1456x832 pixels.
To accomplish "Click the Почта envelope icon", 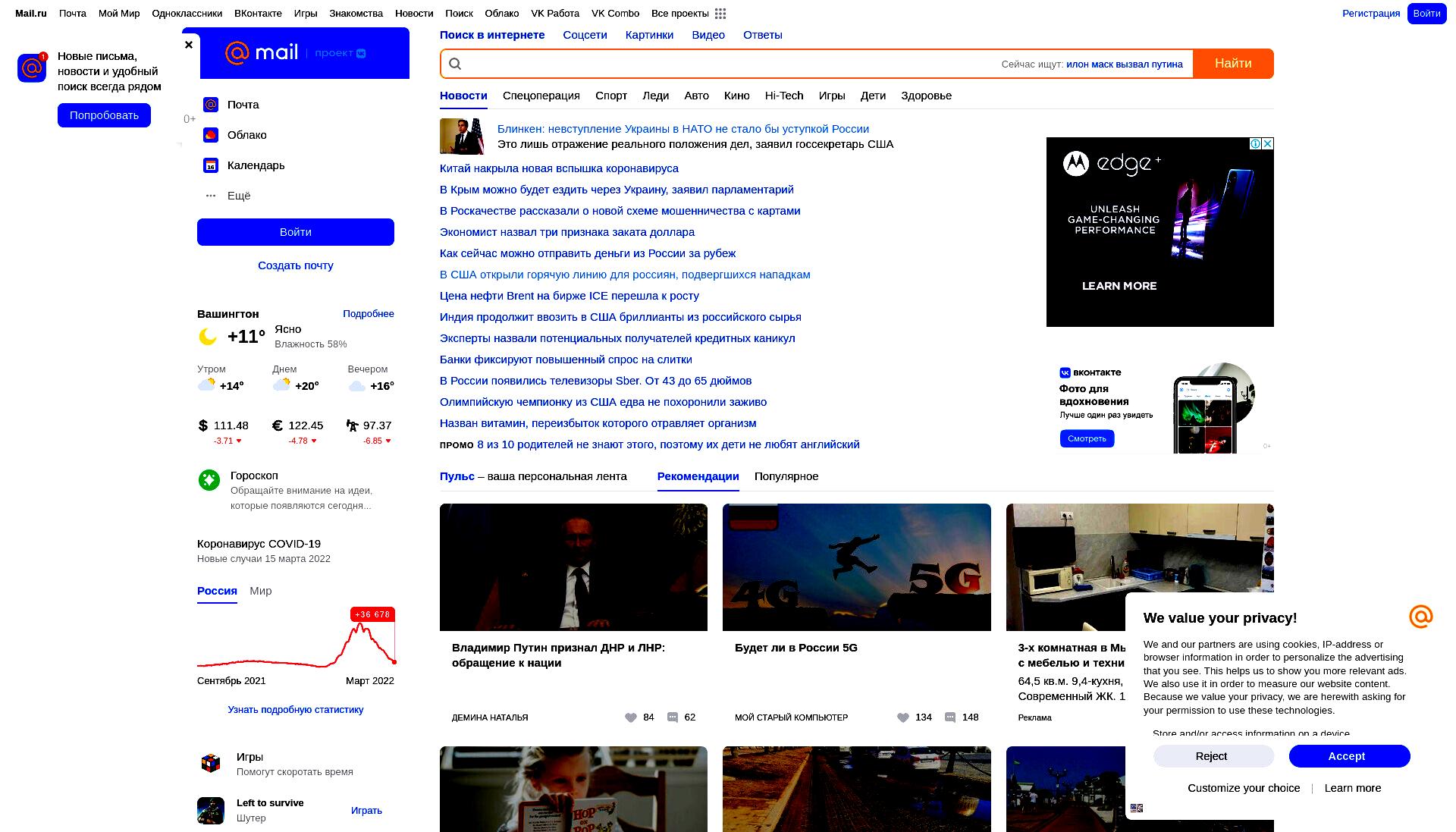I will (211, 105).
